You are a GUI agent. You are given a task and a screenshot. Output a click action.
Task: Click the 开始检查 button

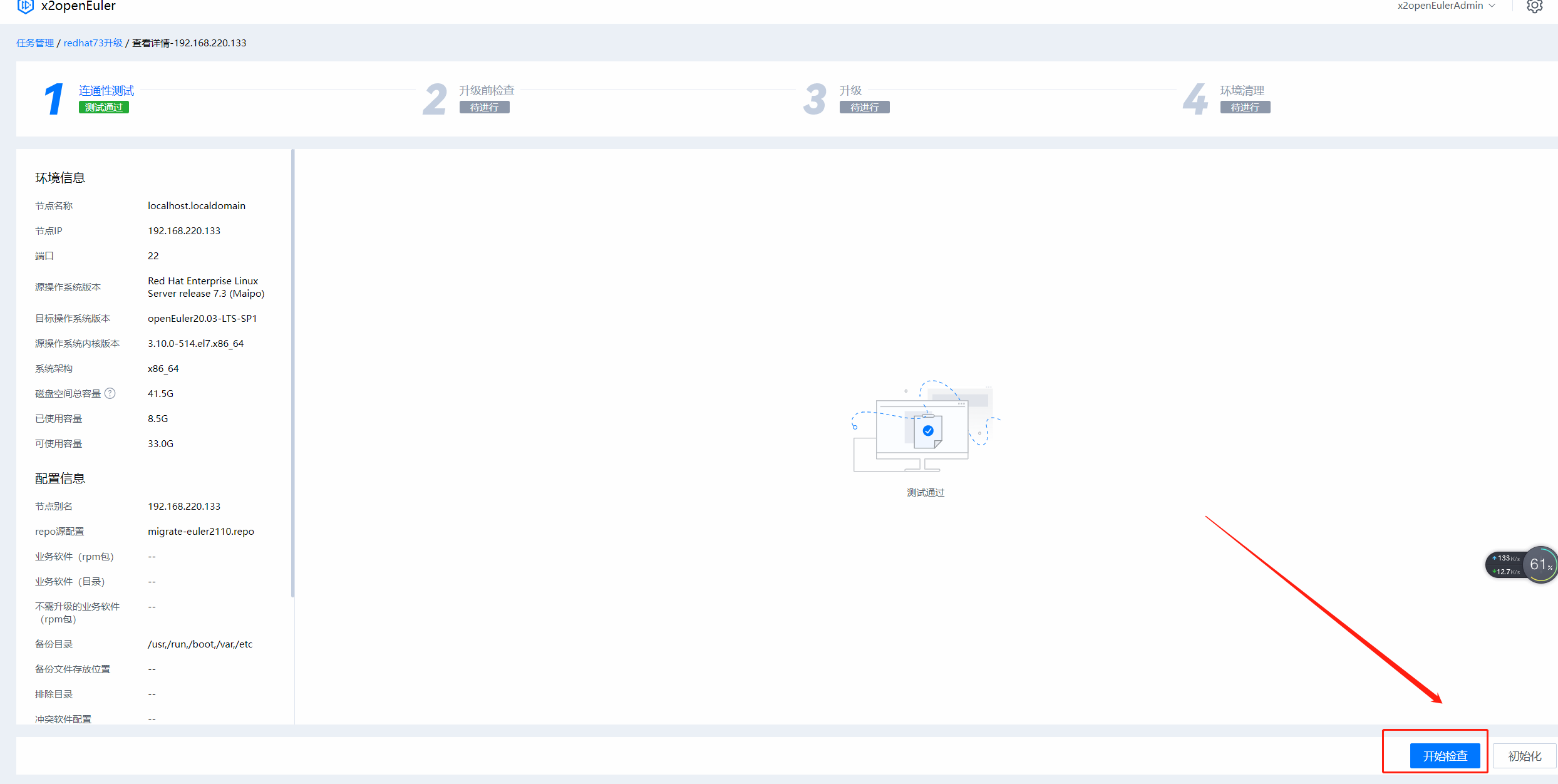pos(1445,756)
